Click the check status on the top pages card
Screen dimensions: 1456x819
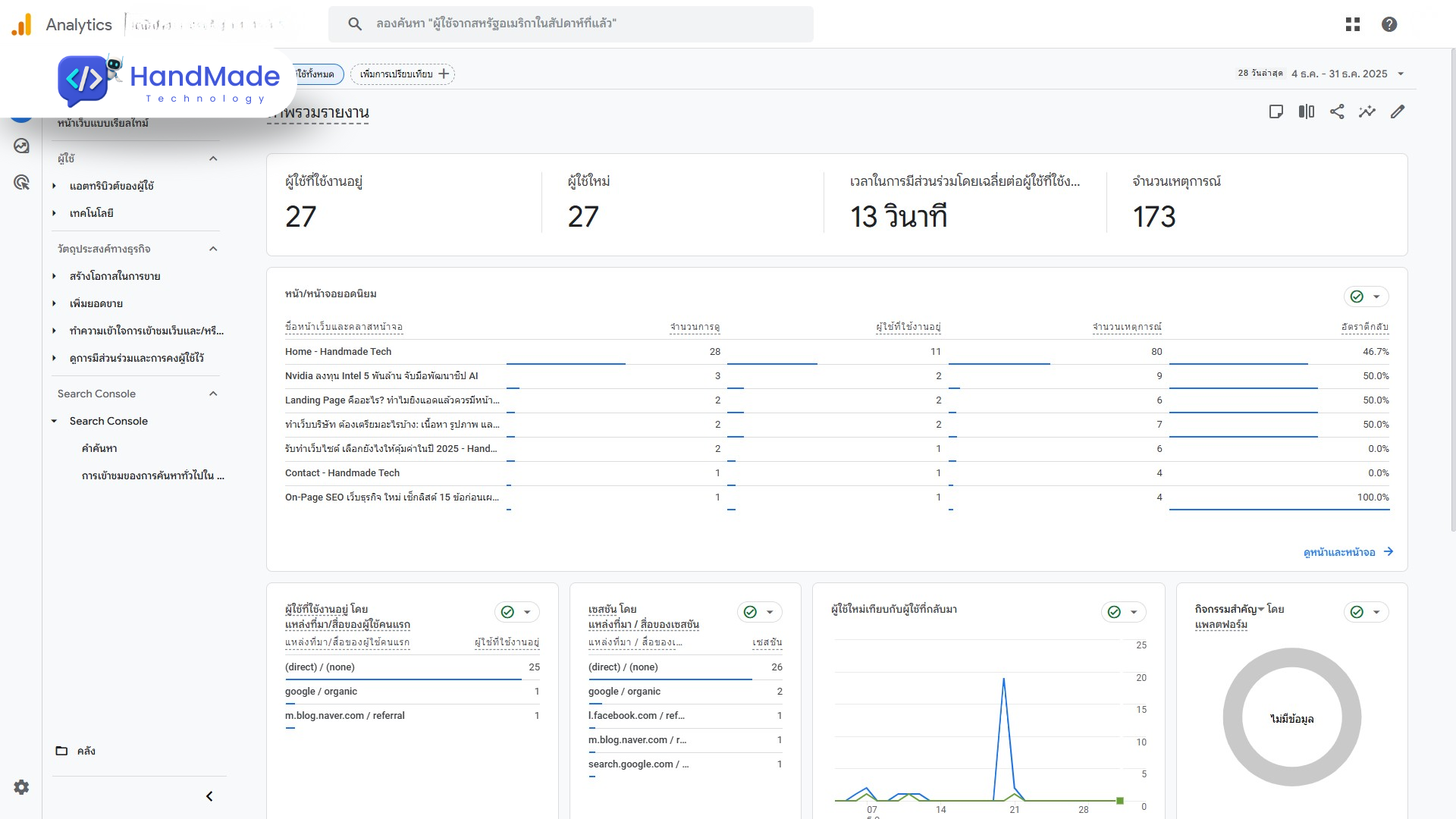click(x=1357, y=297)
